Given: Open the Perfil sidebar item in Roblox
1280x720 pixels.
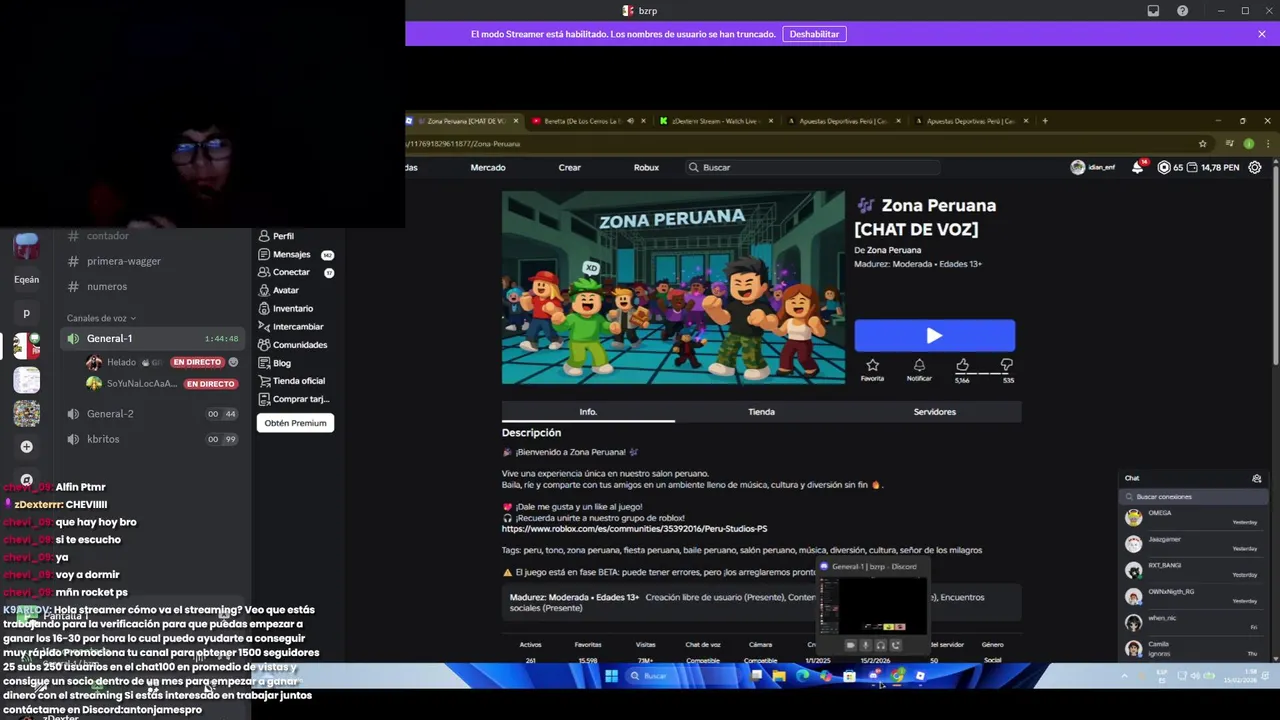Looking at the screenshot, I should pos(276,236).
